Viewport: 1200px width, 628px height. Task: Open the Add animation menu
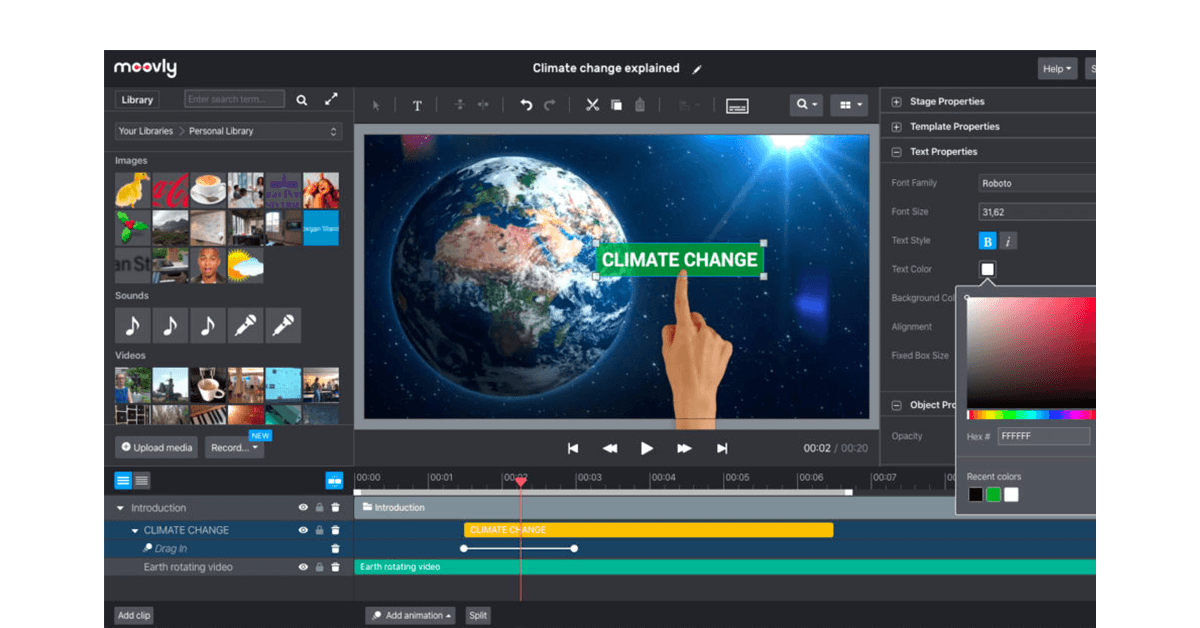410,615
